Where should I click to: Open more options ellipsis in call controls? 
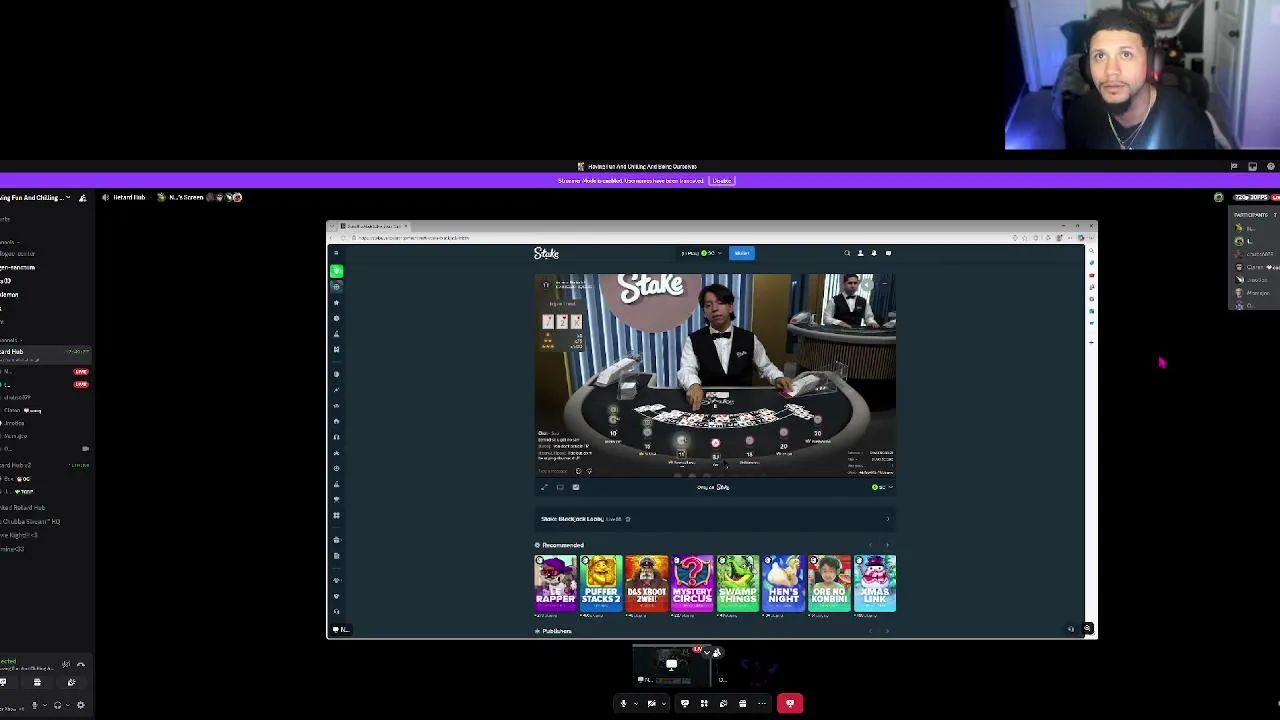762,704
